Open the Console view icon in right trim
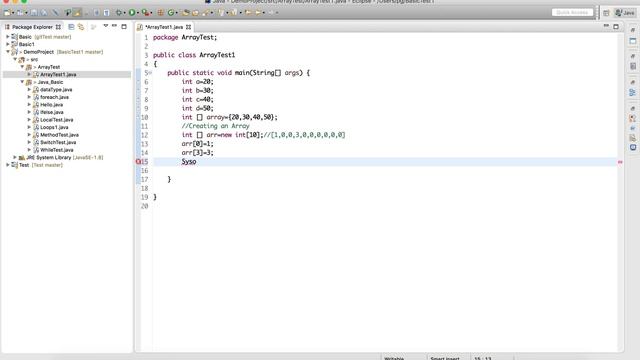 (x=632, y=147)
